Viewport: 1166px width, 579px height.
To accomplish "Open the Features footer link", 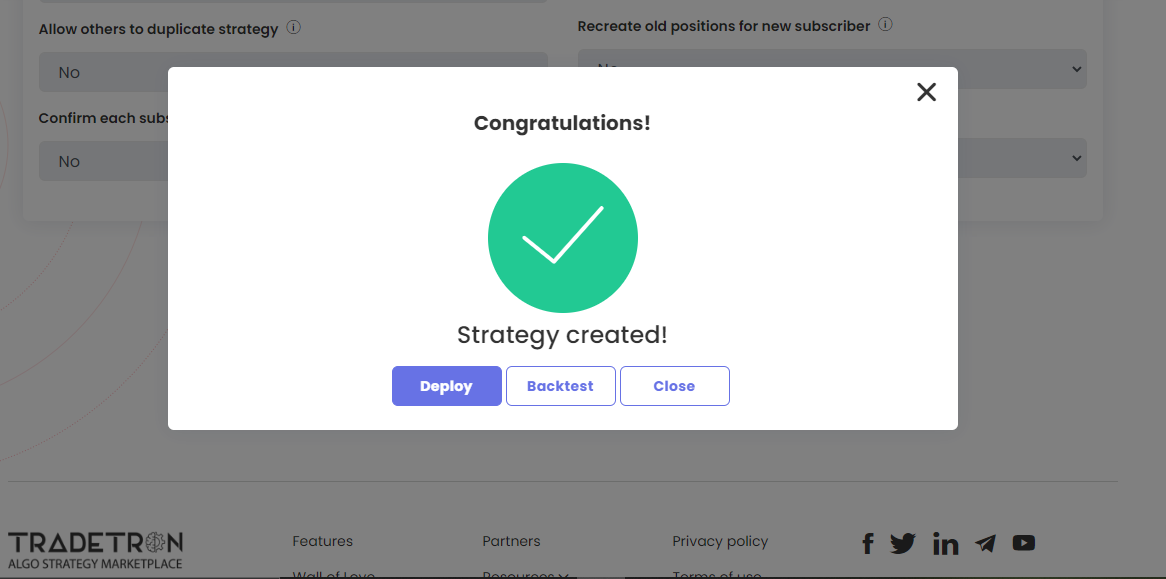I will pos(323,541).
